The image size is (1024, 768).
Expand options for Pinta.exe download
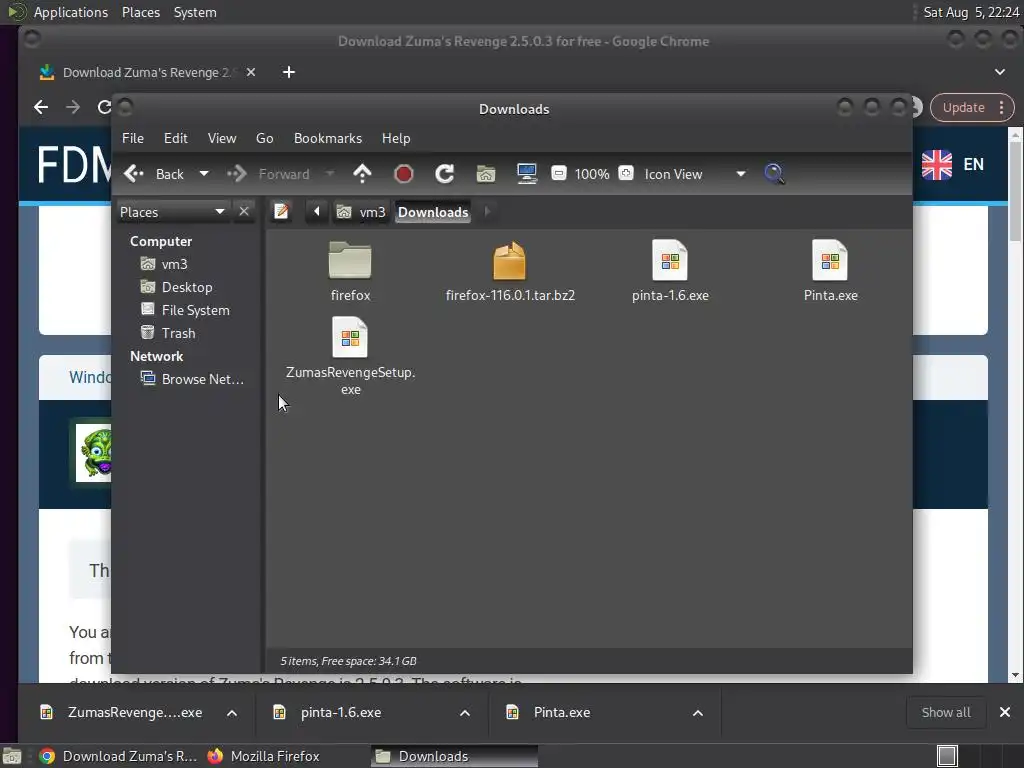(x=697, y=712)
